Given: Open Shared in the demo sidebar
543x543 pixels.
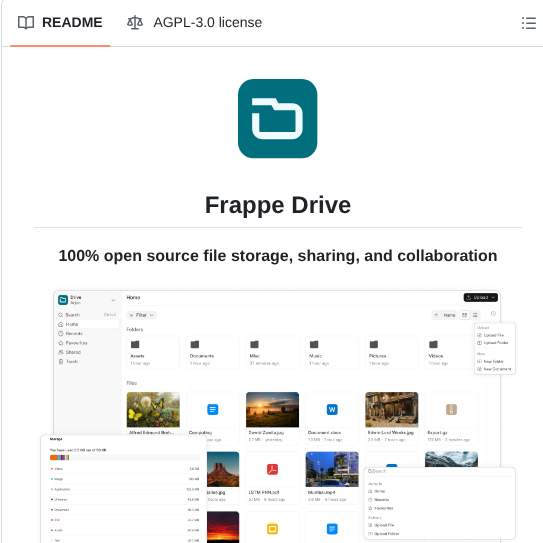Looking at the screenshot, I should [87, 352].
